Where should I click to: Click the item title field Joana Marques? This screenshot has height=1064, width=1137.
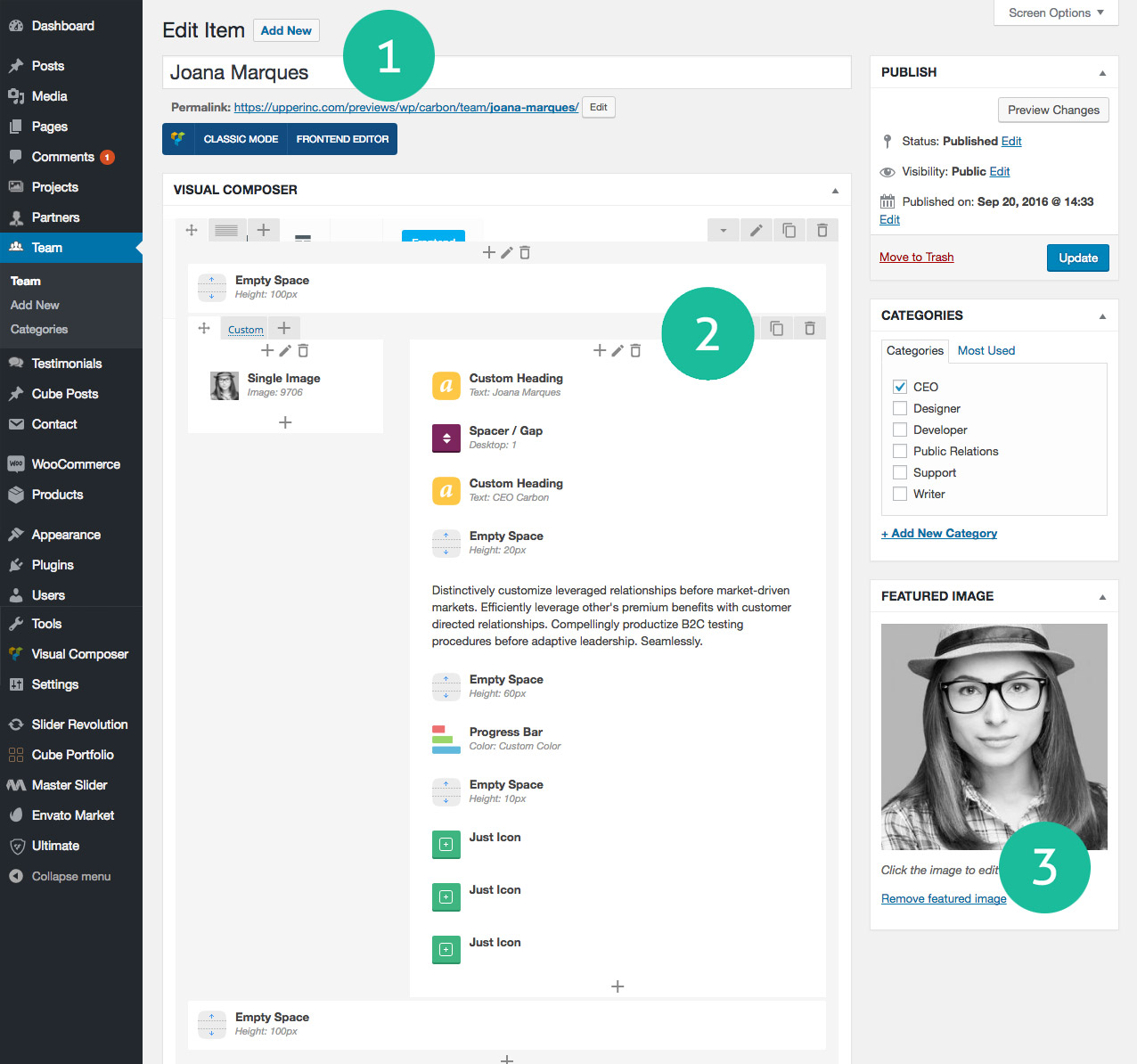point(506,73)
